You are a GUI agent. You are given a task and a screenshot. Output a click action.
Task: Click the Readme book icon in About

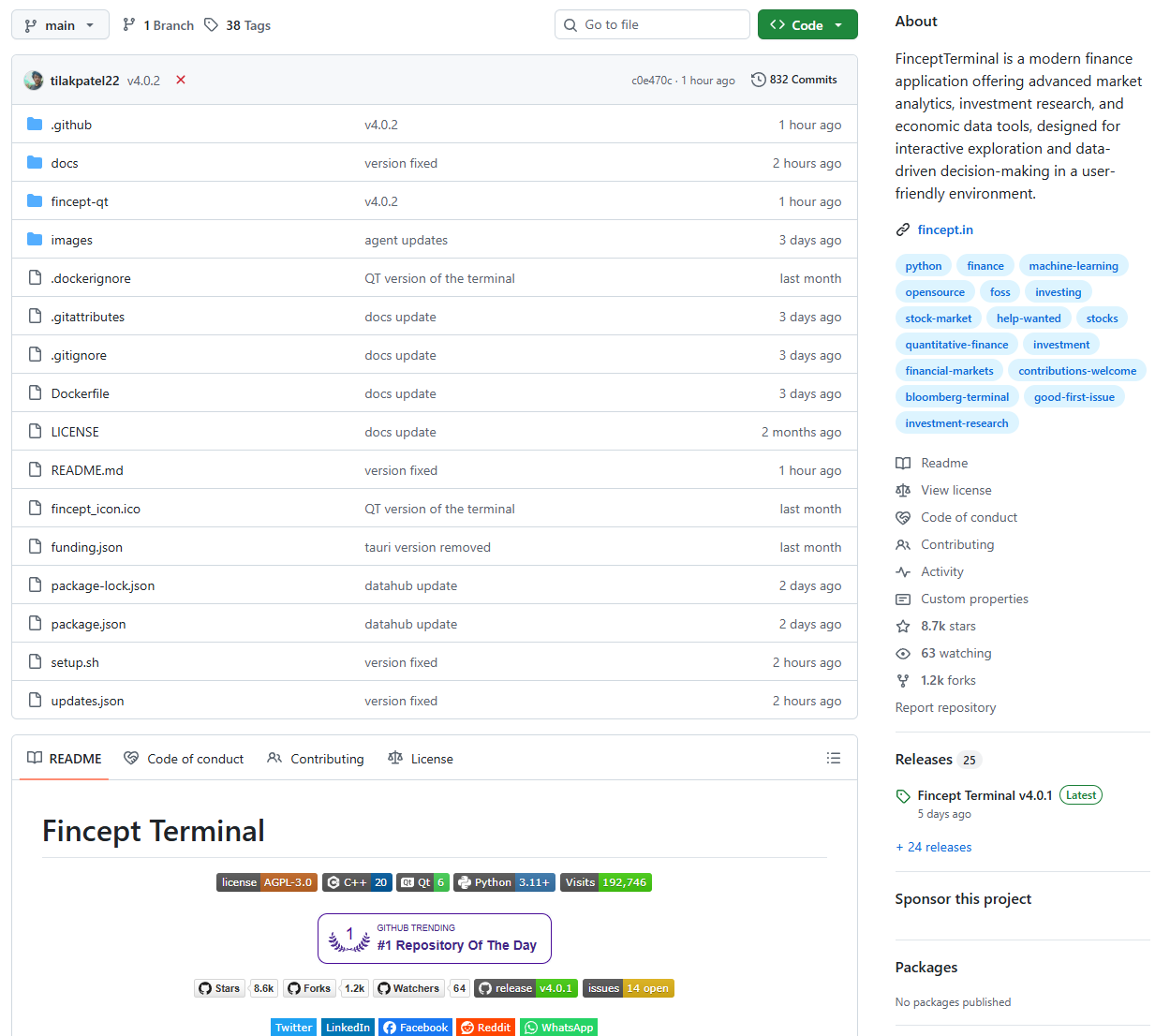903,463
